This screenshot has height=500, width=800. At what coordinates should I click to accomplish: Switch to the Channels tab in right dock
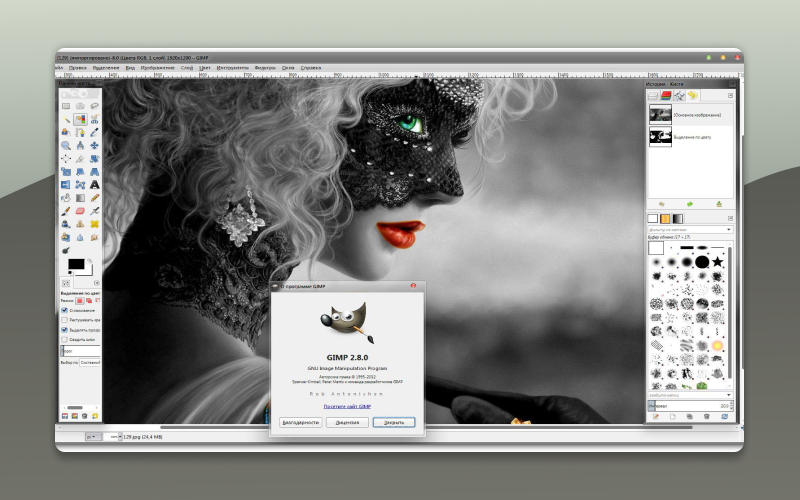[666, 95]
